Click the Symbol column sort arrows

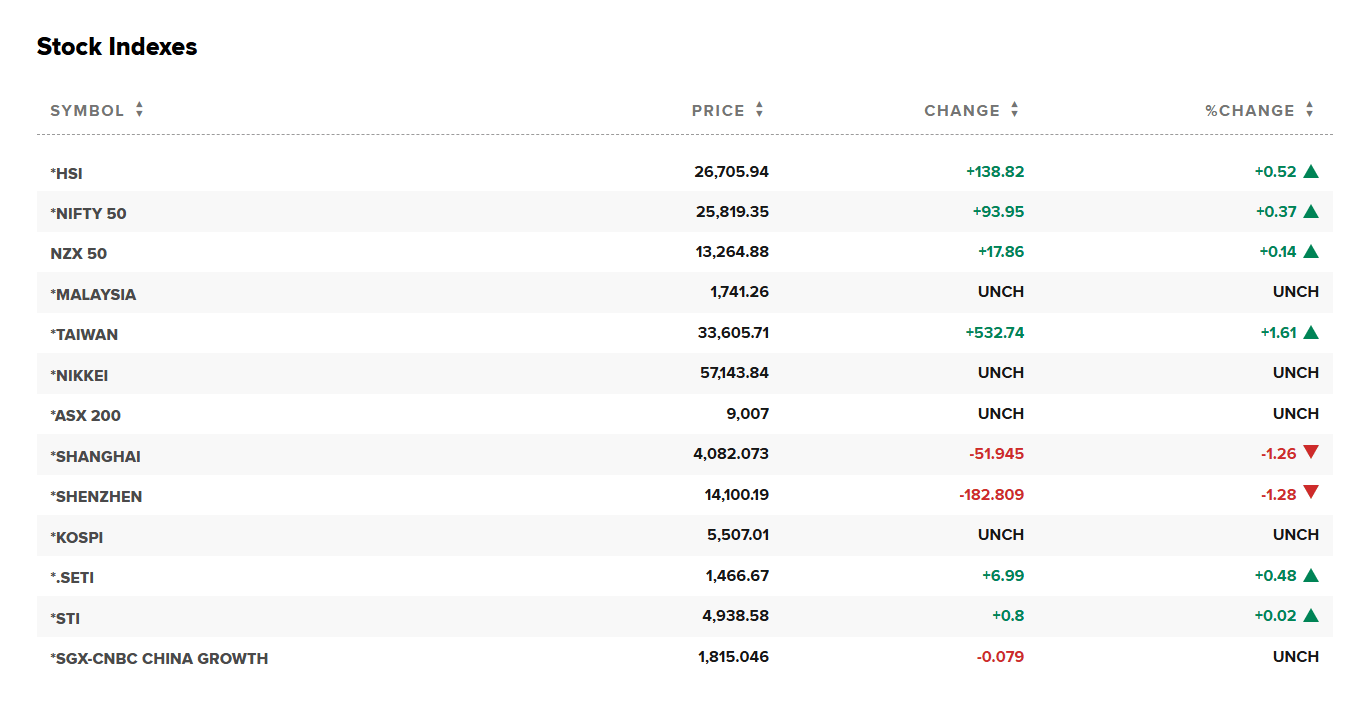(x=139, y=110)
